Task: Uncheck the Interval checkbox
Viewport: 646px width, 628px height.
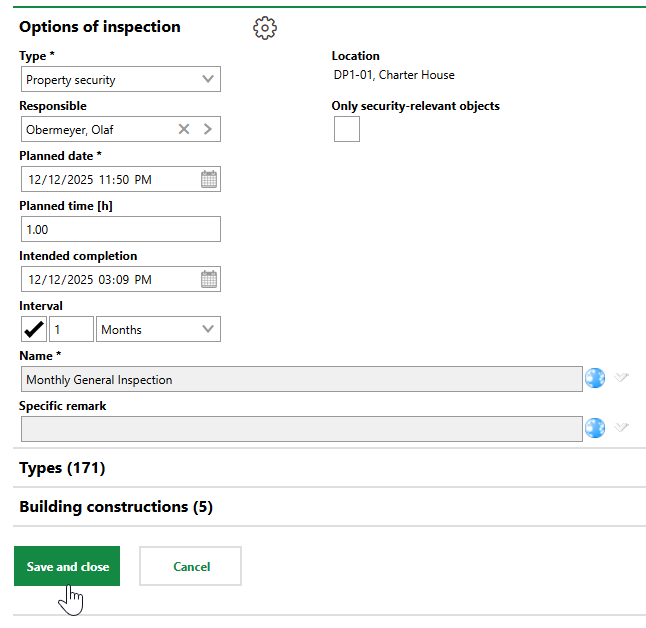Action: pos(33,329)
